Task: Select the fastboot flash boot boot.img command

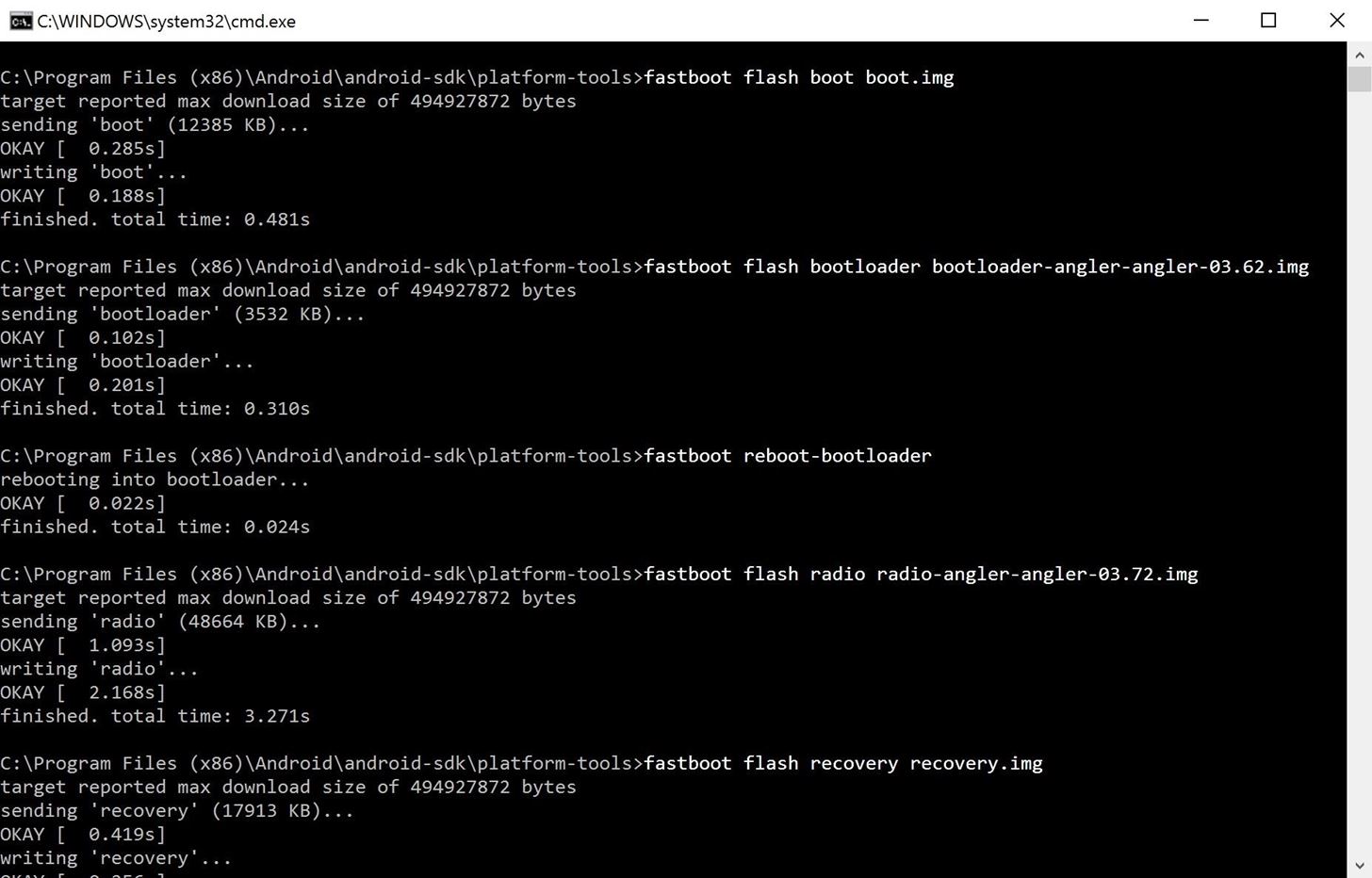Action: pos(797,77)
